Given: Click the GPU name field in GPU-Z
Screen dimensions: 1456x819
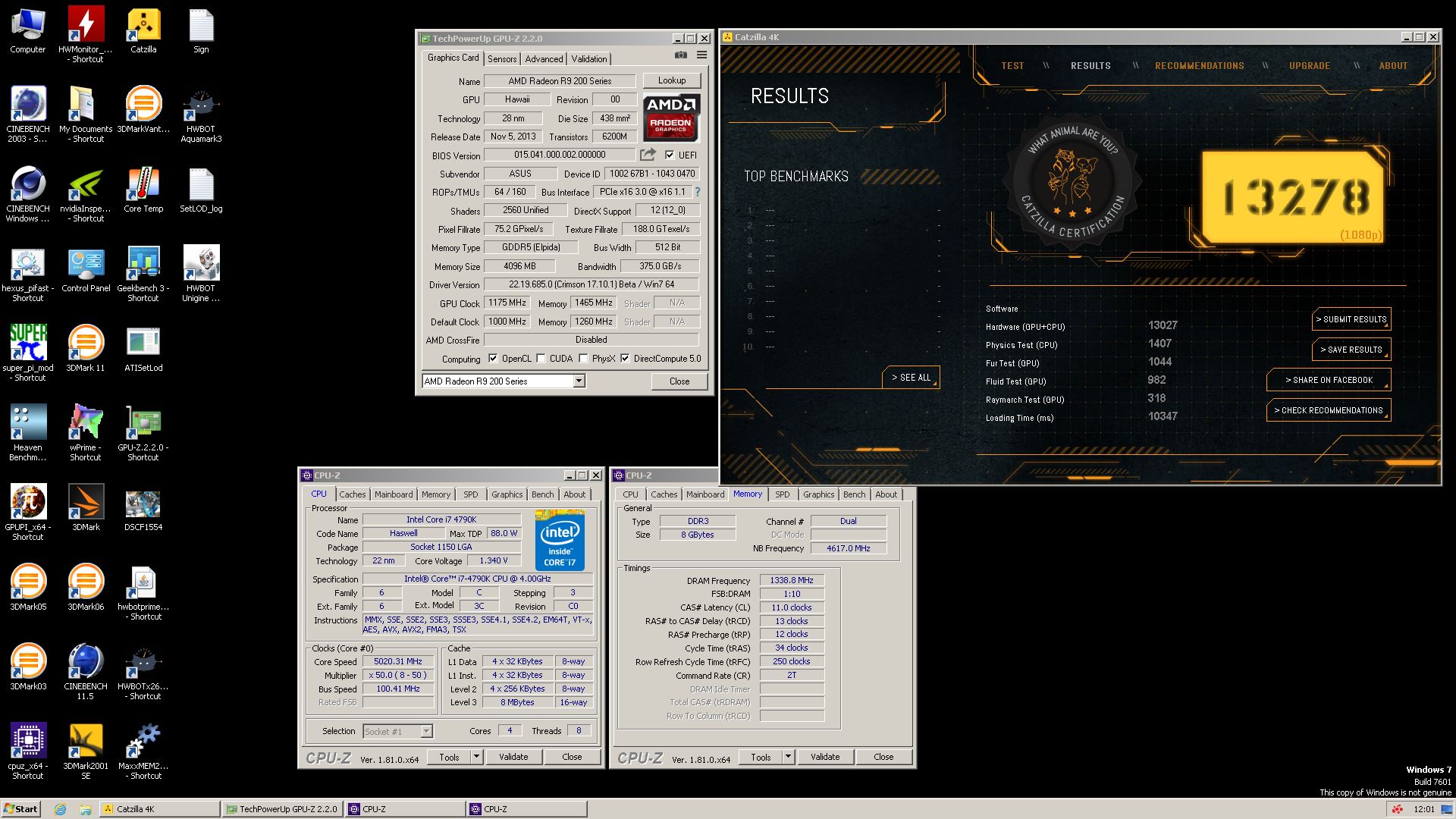Looking at the screenshot, I should (x=560, y=81).
